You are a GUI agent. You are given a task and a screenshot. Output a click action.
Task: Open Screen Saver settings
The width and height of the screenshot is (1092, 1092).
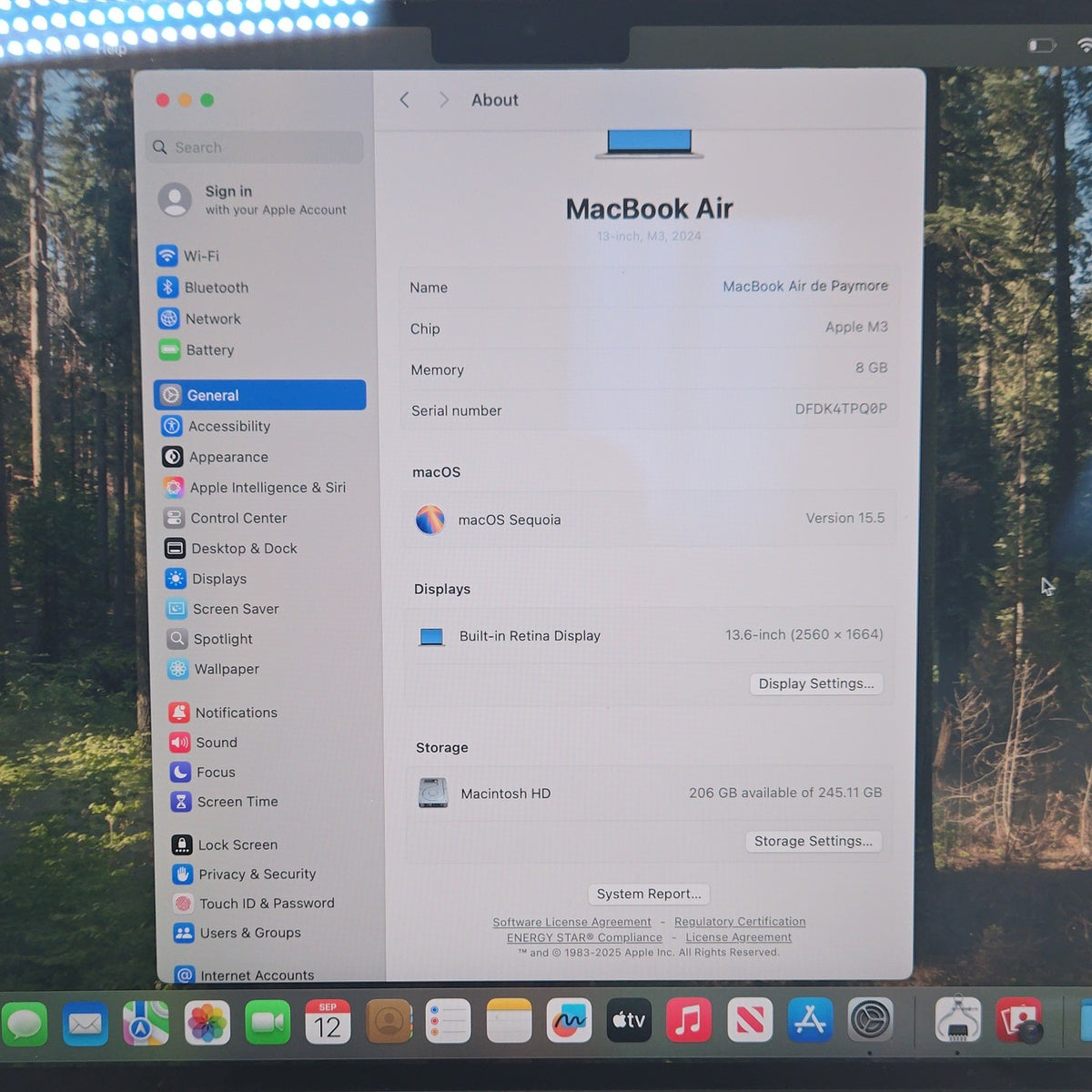pos(223,609)
